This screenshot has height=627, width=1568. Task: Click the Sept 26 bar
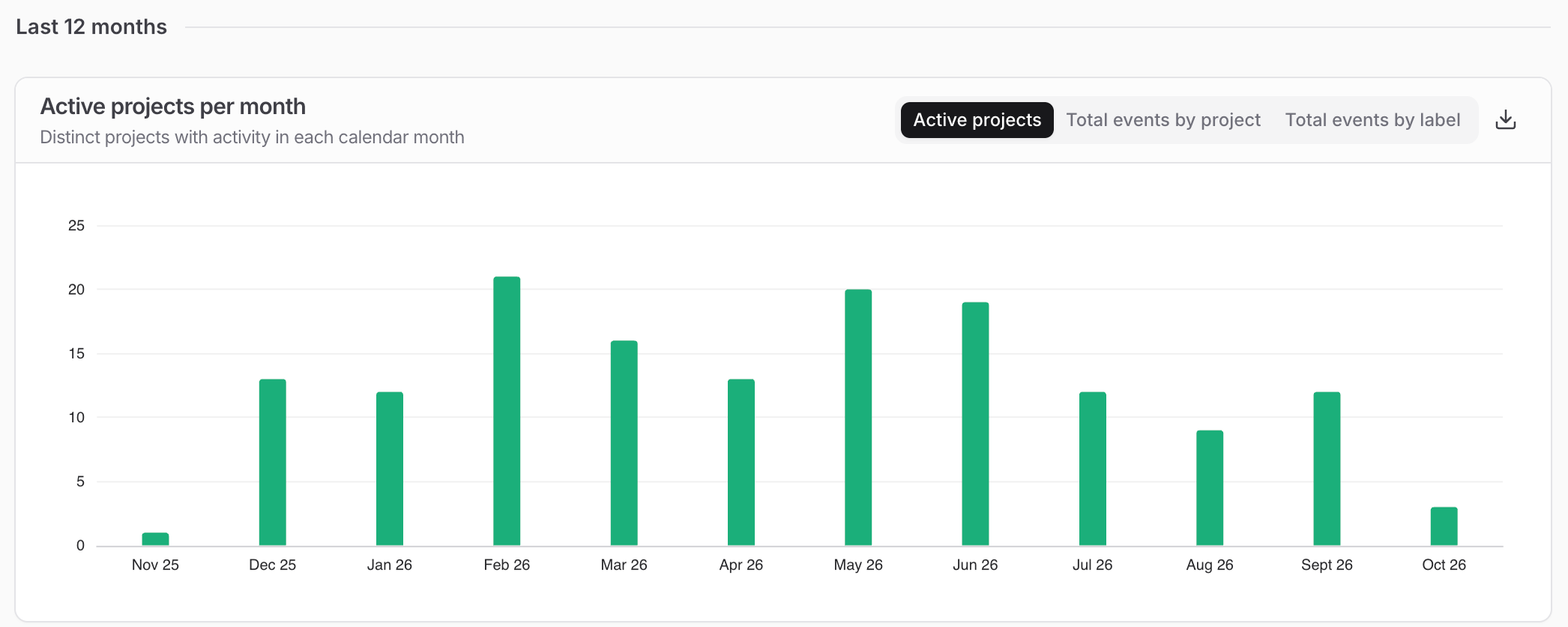1327,469
